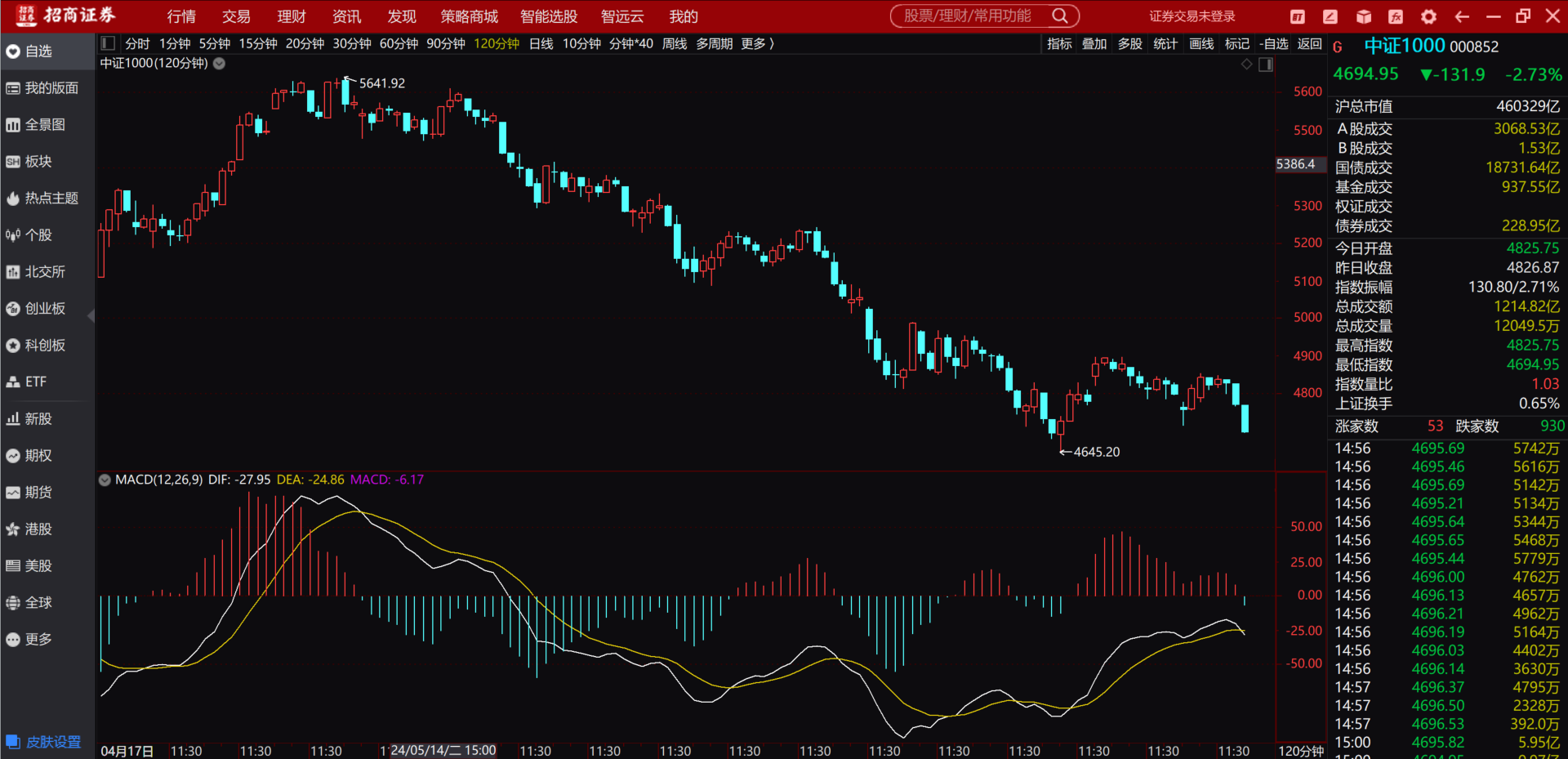Screen dimensions: 1568x759
Task: Open the 资讯 menu
Action: tap(346, 16)
